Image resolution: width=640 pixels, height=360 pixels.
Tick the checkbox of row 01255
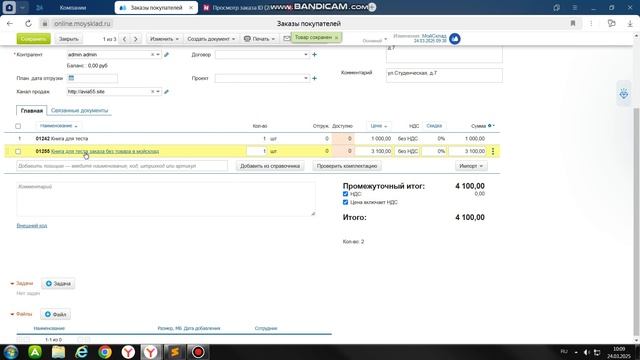[x=18, y=151]
